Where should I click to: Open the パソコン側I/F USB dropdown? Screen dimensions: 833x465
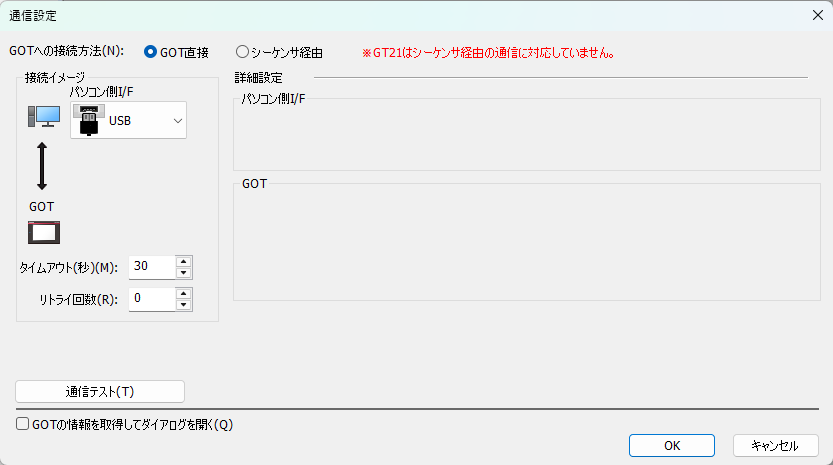tap(177, 121)
